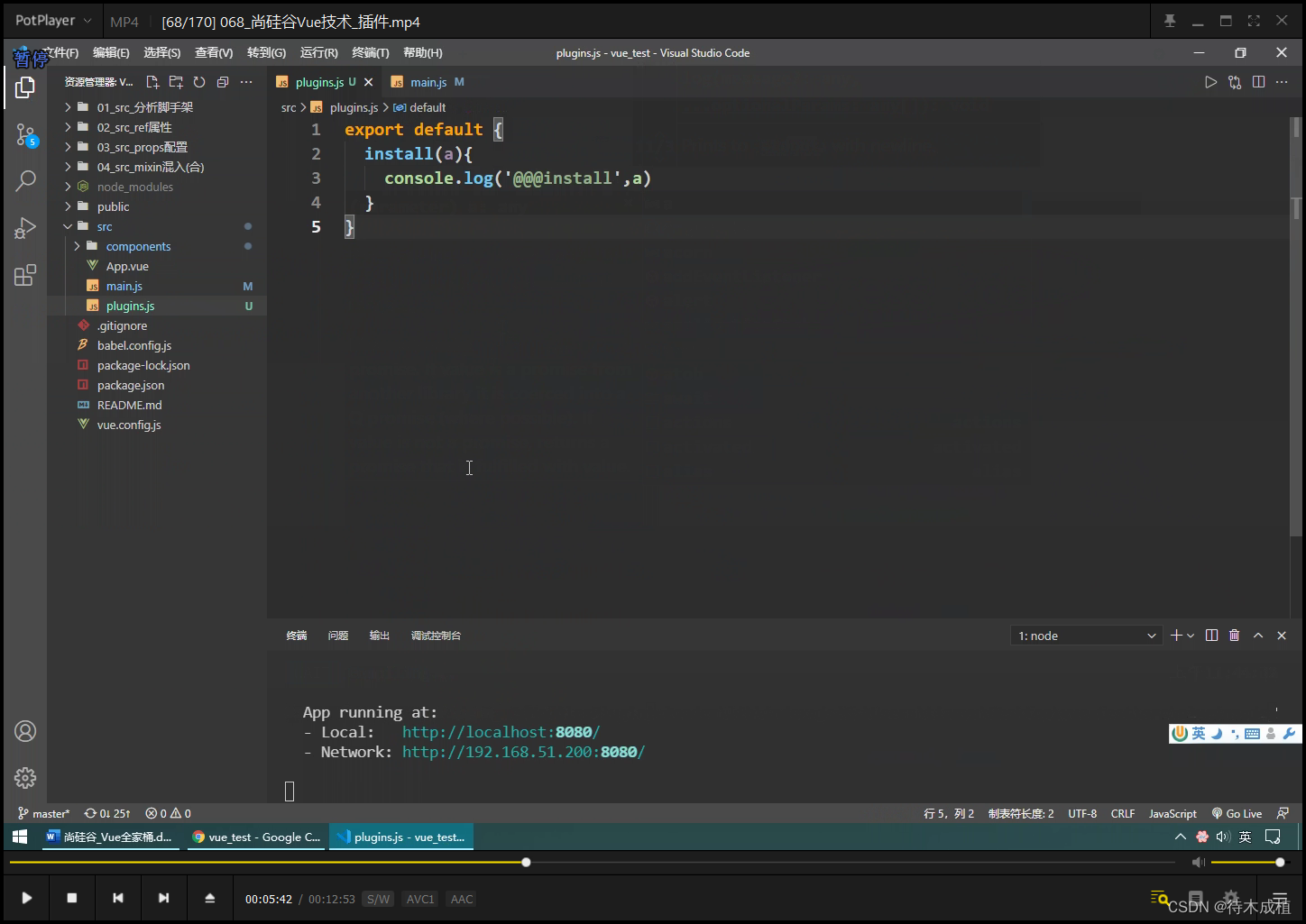The width and height of the screenshot is (1306, 924).
Task: Open the 编辑(E) menu
Action: tap(111, 53)
